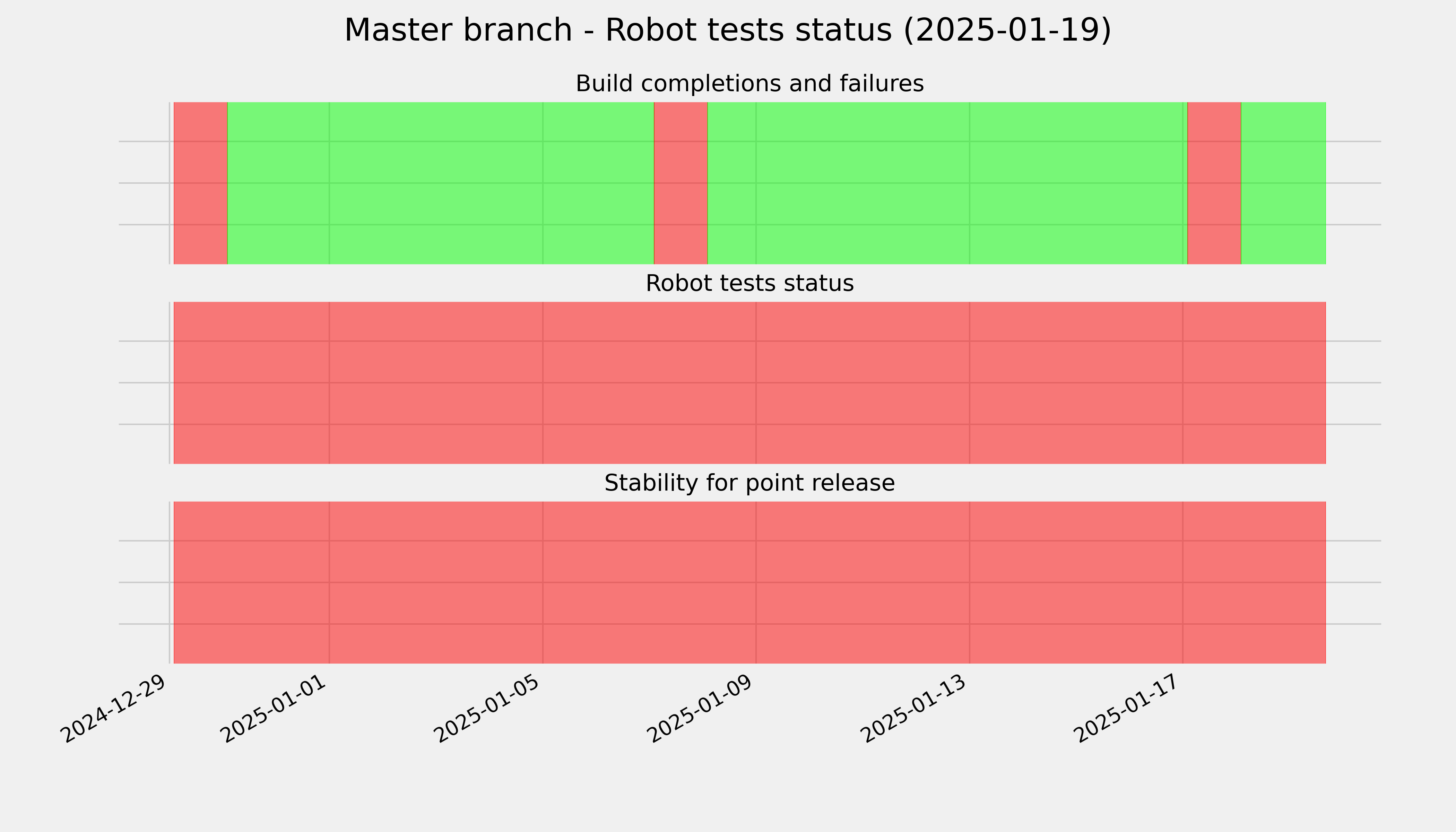Viewport: 1456px width, 832px height.
Task: Select the 2025-01-13 date axis label
Action: 915,709
